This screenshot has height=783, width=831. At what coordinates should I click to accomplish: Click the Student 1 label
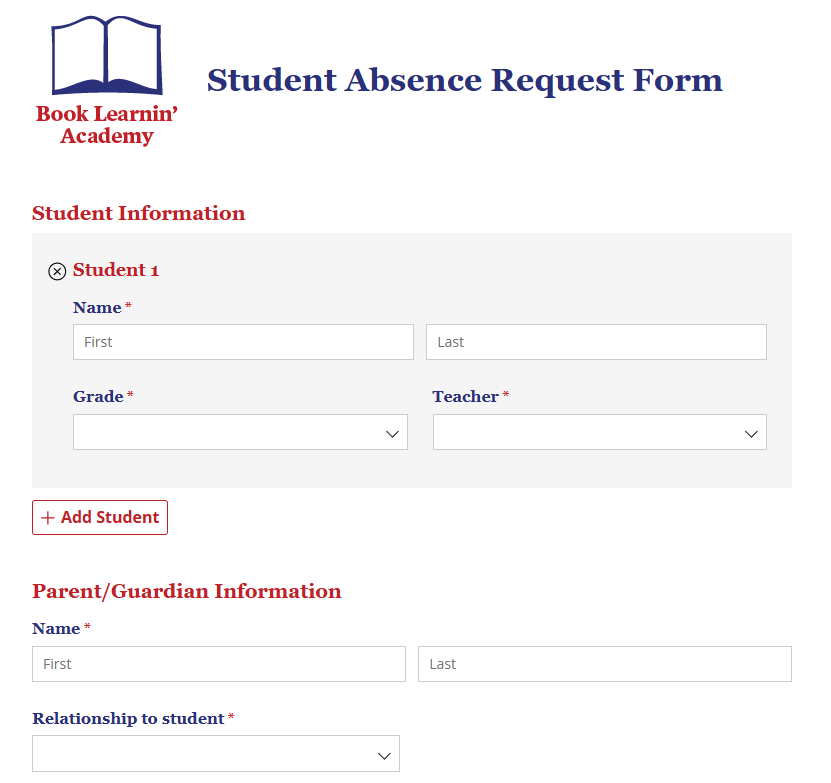(118, 270)
